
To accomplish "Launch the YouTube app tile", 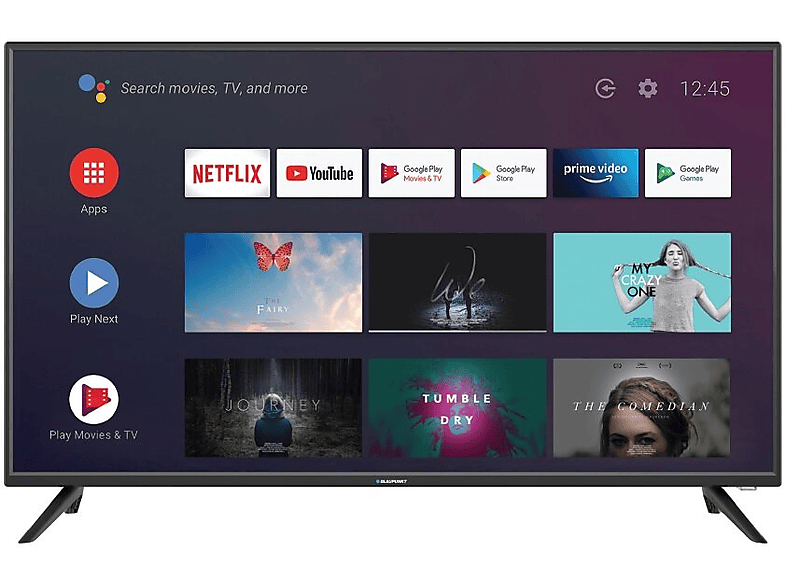I will [x=319, y=173].
